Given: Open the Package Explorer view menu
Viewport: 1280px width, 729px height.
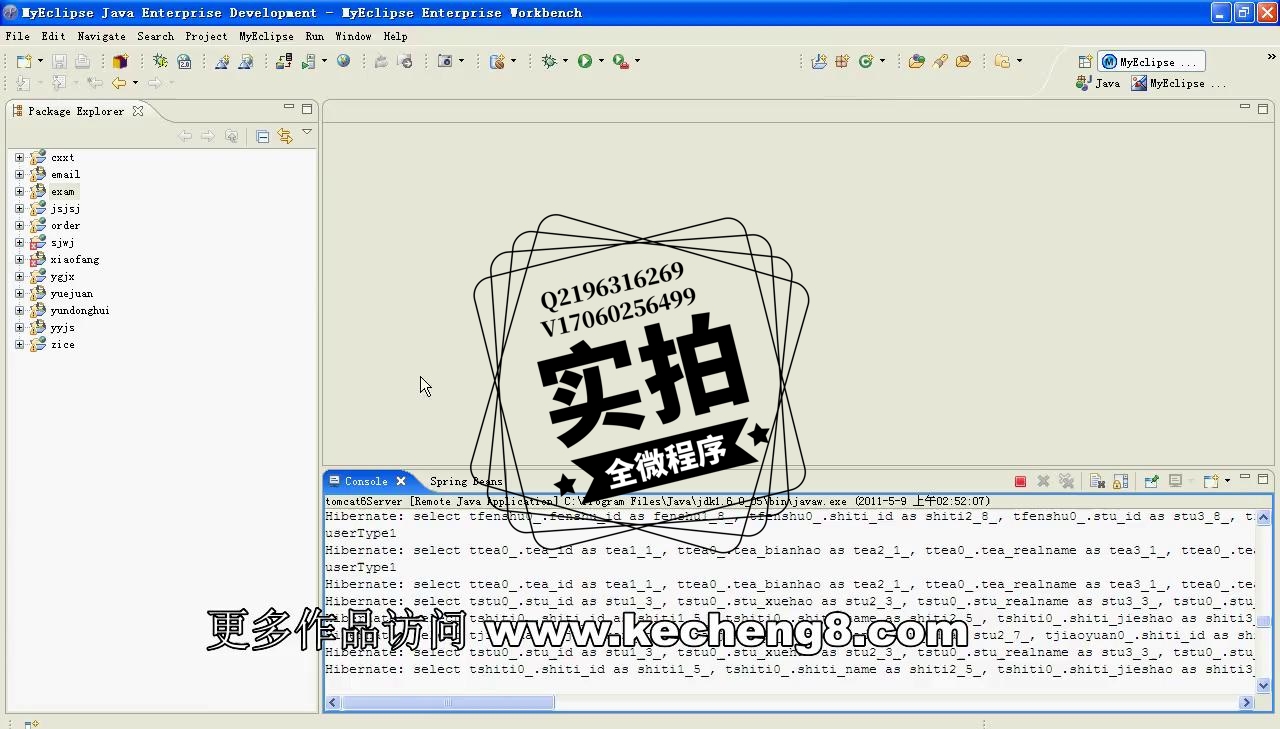Looking at the screenshot, I should point(307,133).
